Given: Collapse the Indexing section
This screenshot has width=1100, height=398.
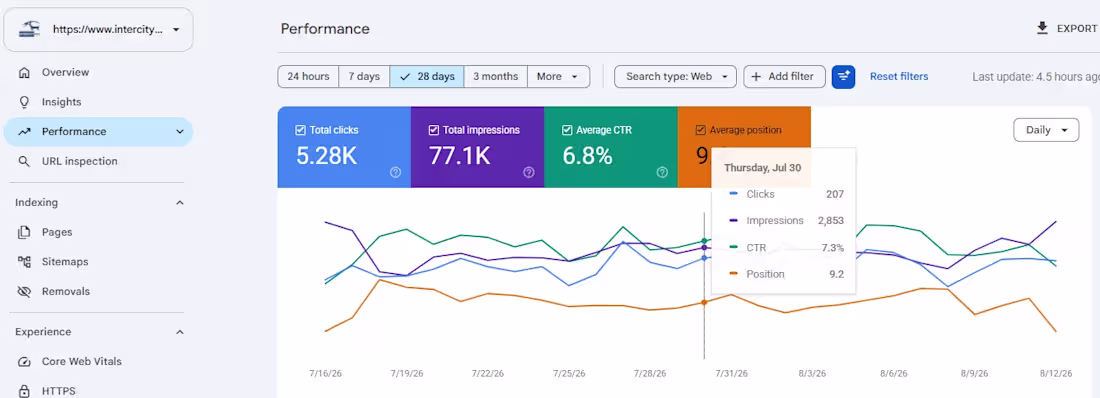Looking at the screenshot, I should pyautogui.click(x=180, y=203).
